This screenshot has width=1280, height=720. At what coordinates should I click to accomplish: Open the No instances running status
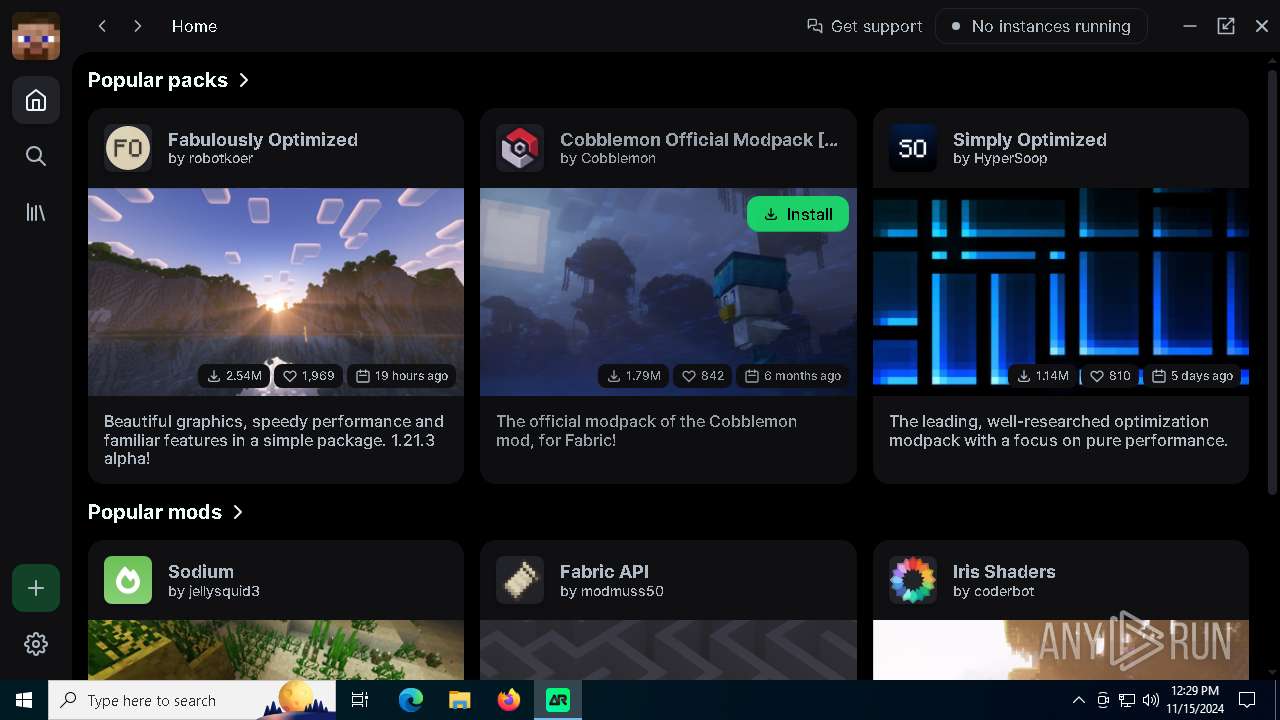[x=1041, y=26]
